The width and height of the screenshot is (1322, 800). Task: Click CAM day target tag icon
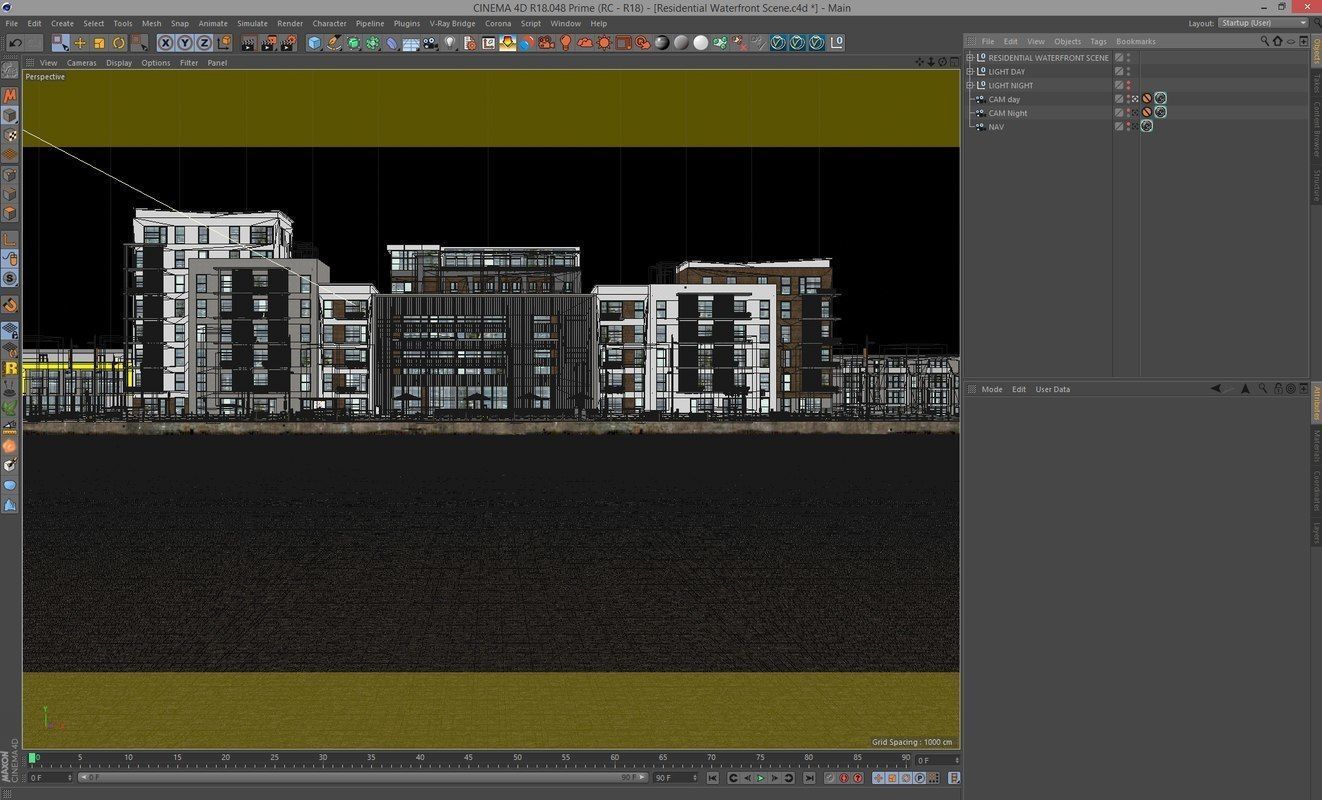point(1160,99)
